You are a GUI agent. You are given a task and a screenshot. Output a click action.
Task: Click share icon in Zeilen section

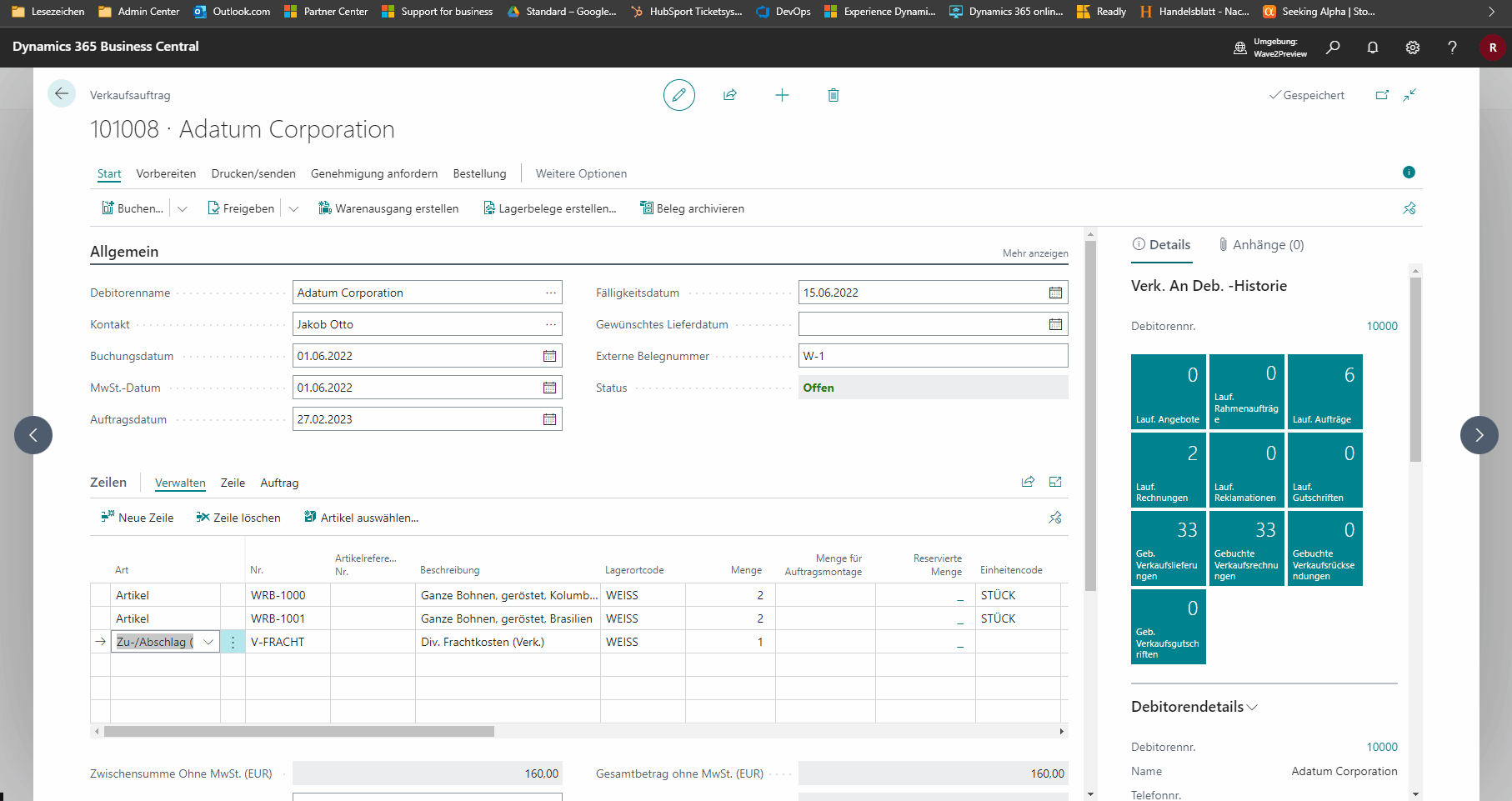[x=1029, y=482]
